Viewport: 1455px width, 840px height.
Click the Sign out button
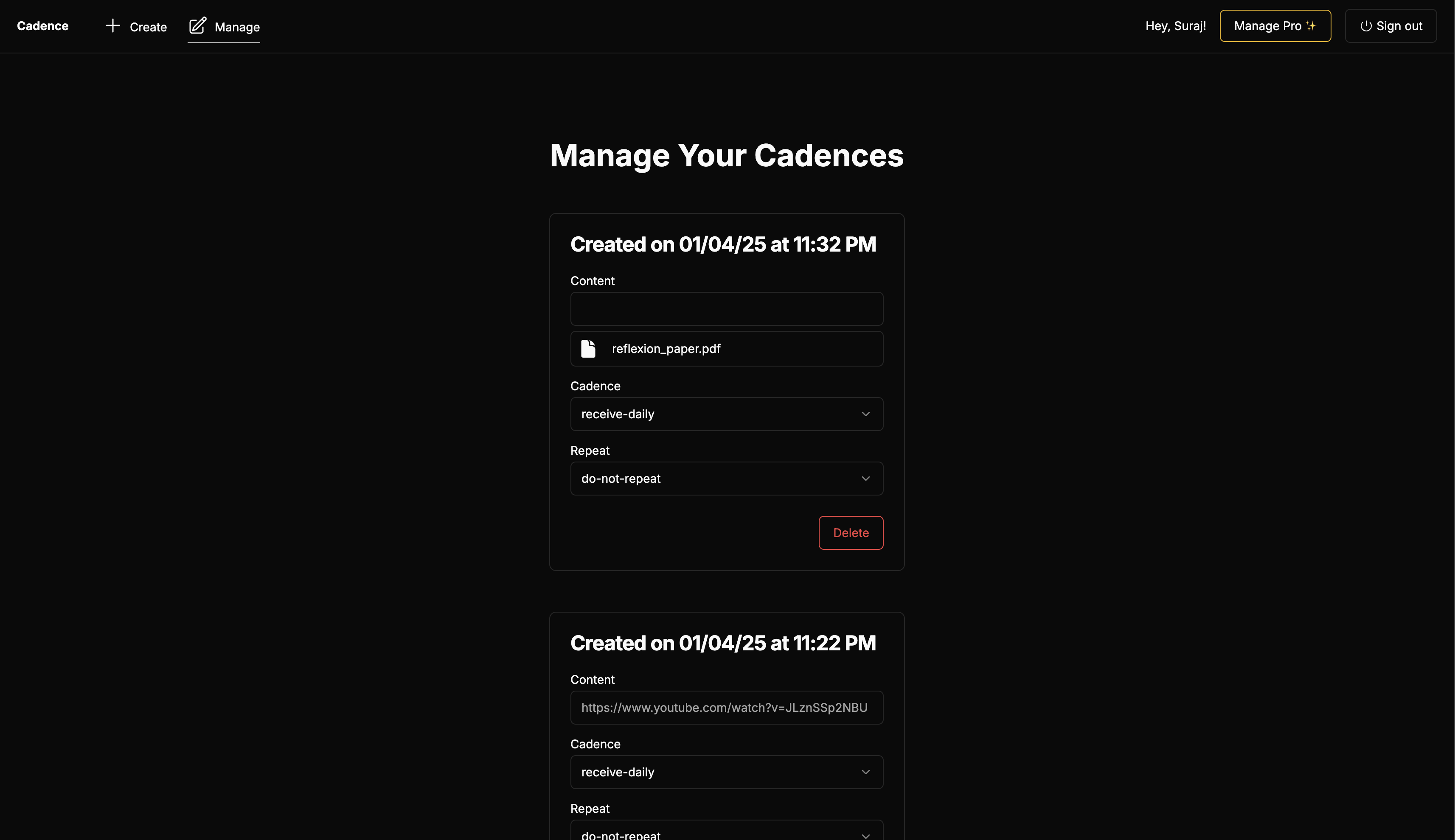(x=1390, y=26)
